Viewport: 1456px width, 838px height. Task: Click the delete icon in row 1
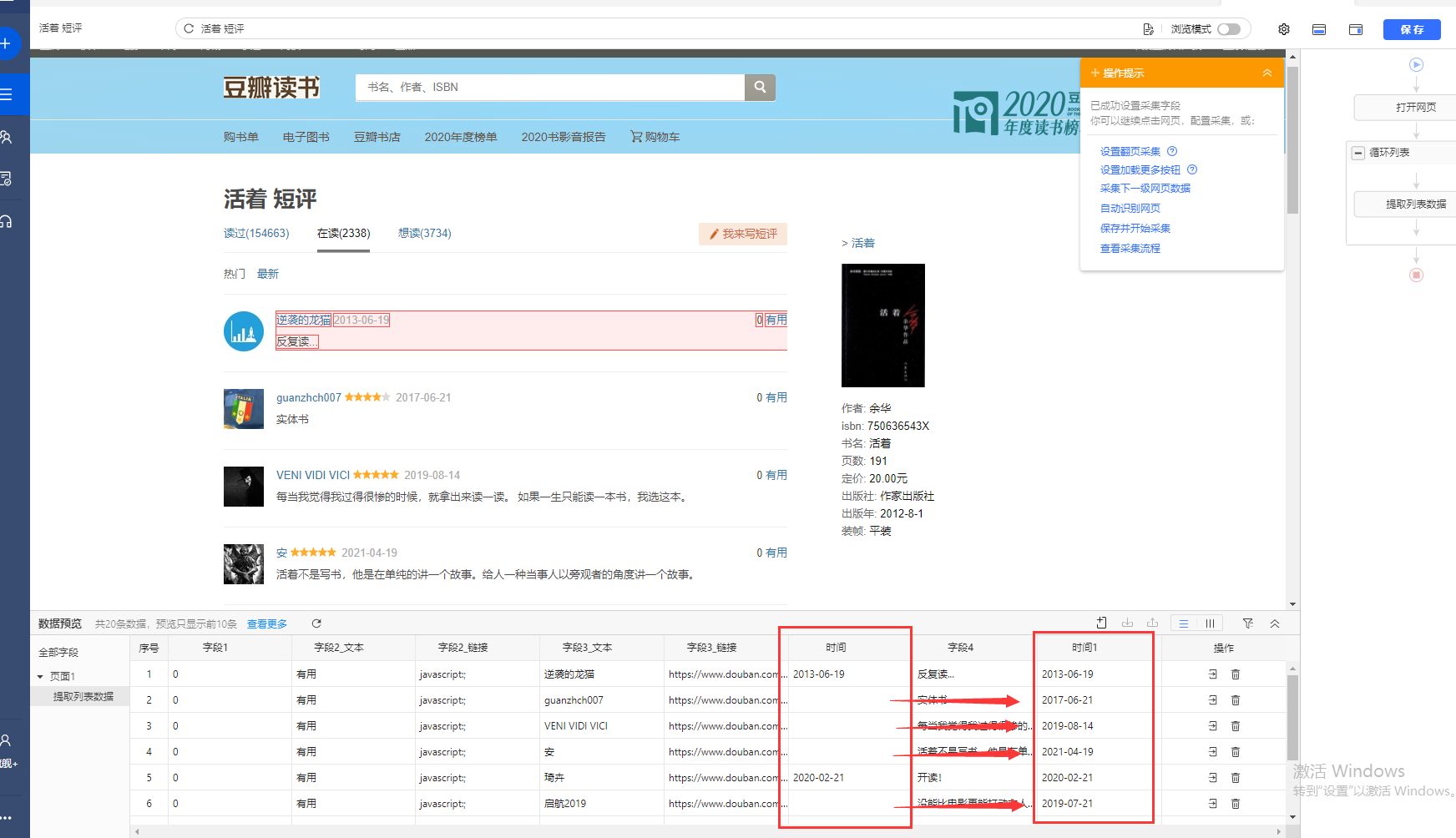click(1236, 674)
